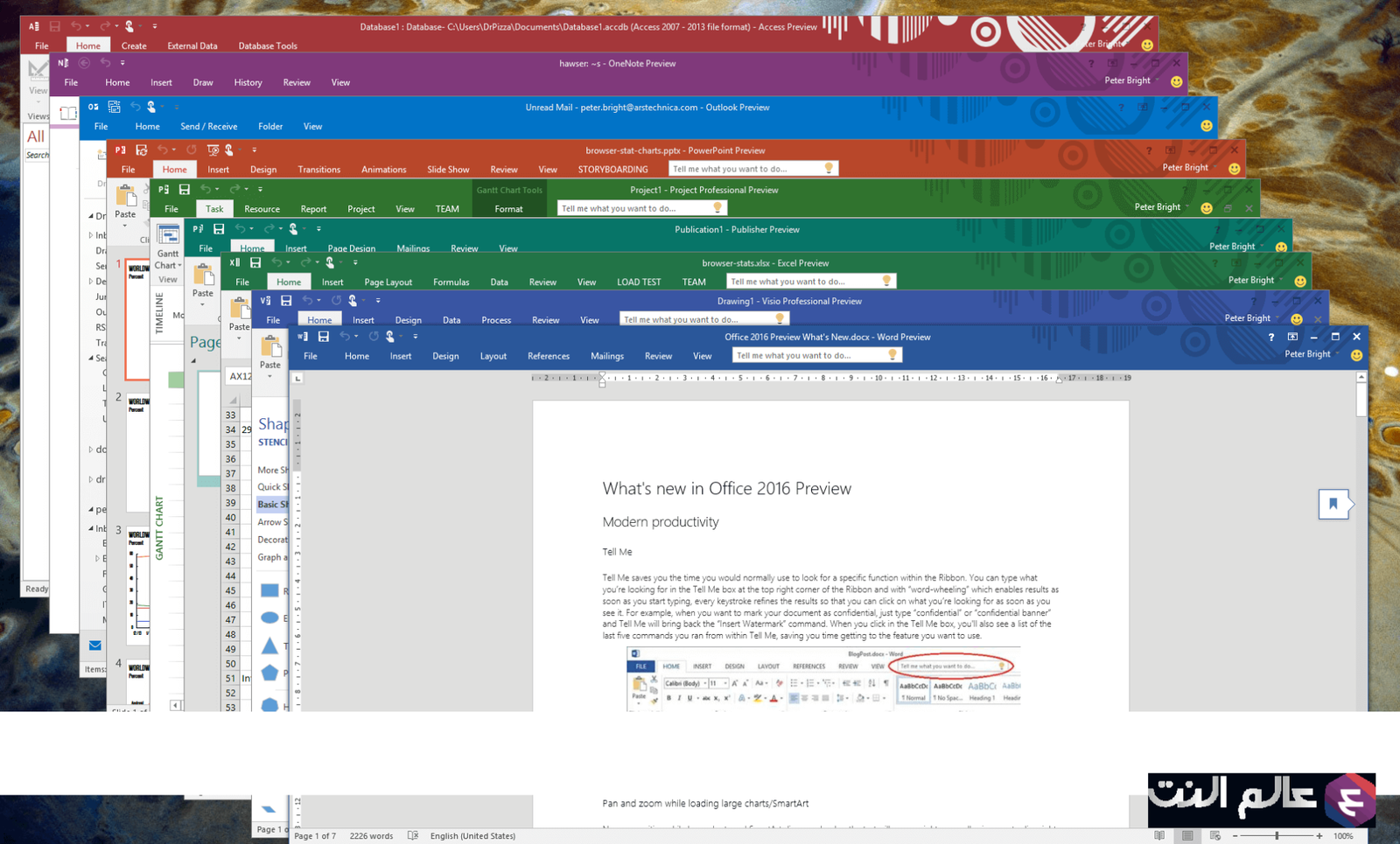The image size is (1400, 844).
Task: Click Touch/Mouse mode icon in Word's toolbar
Action: click(x=390, y=337)
